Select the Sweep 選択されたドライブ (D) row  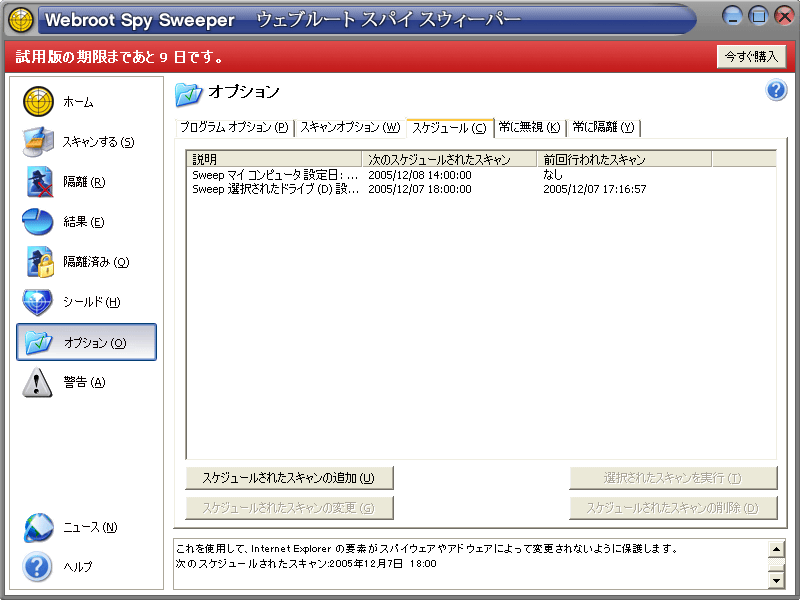point(481,189)
